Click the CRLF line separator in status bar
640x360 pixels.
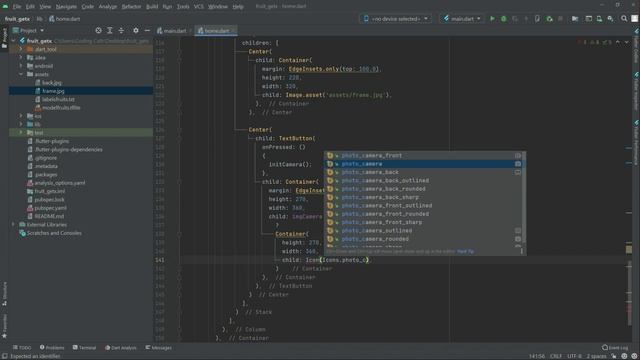pos(556,356)
